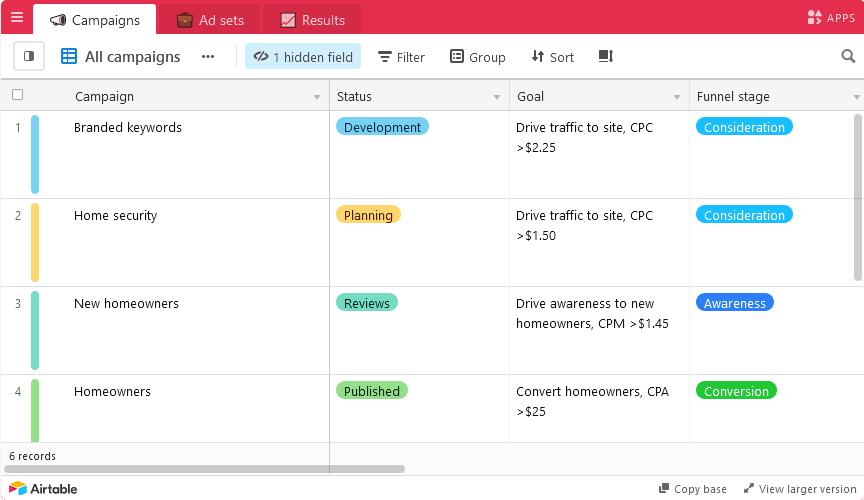Viewport: 864px width, 500px height.
Task: Click the horizontal scrollbar at the bottom
Action: click(204, 469)
